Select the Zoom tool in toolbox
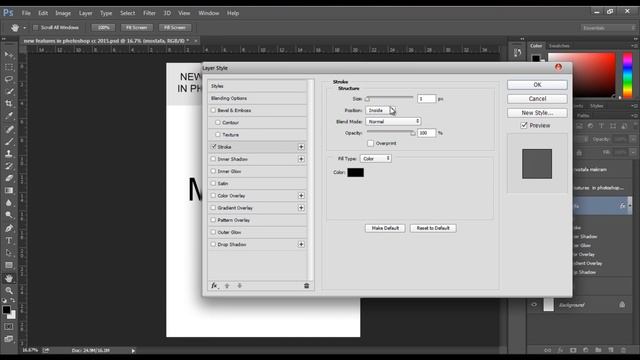The height and width of the screenshot is (360, 640). coord(9,291)
